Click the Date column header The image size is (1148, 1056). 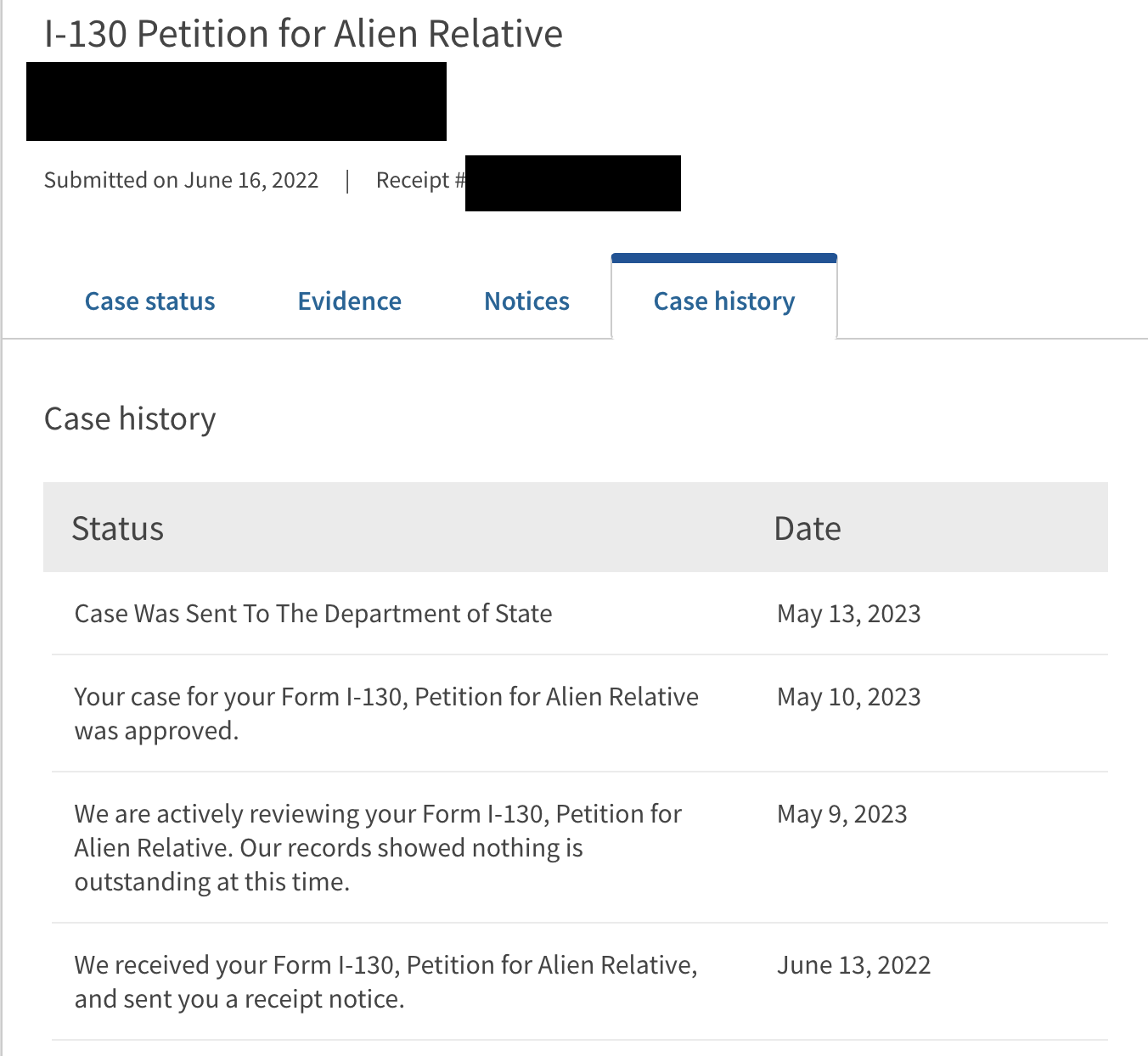coord(807,528)
